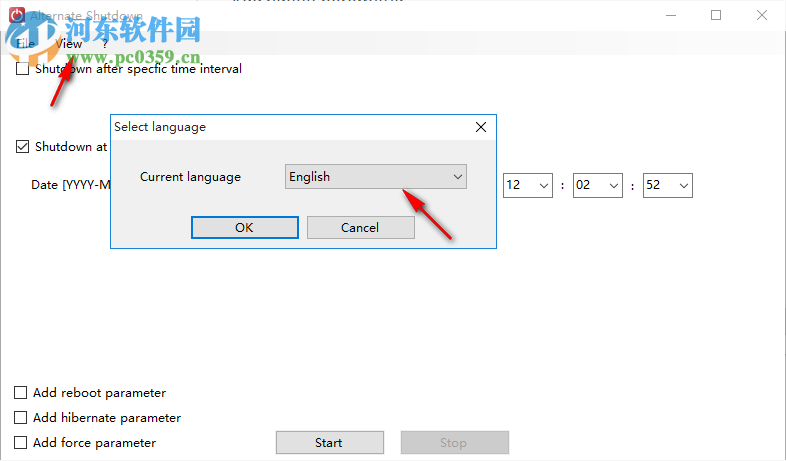Image resolution: width=786 pixels, height=461 pixels.
Task: Click the Current language label text
Action: pyautogui.click(x=190, y=177)
